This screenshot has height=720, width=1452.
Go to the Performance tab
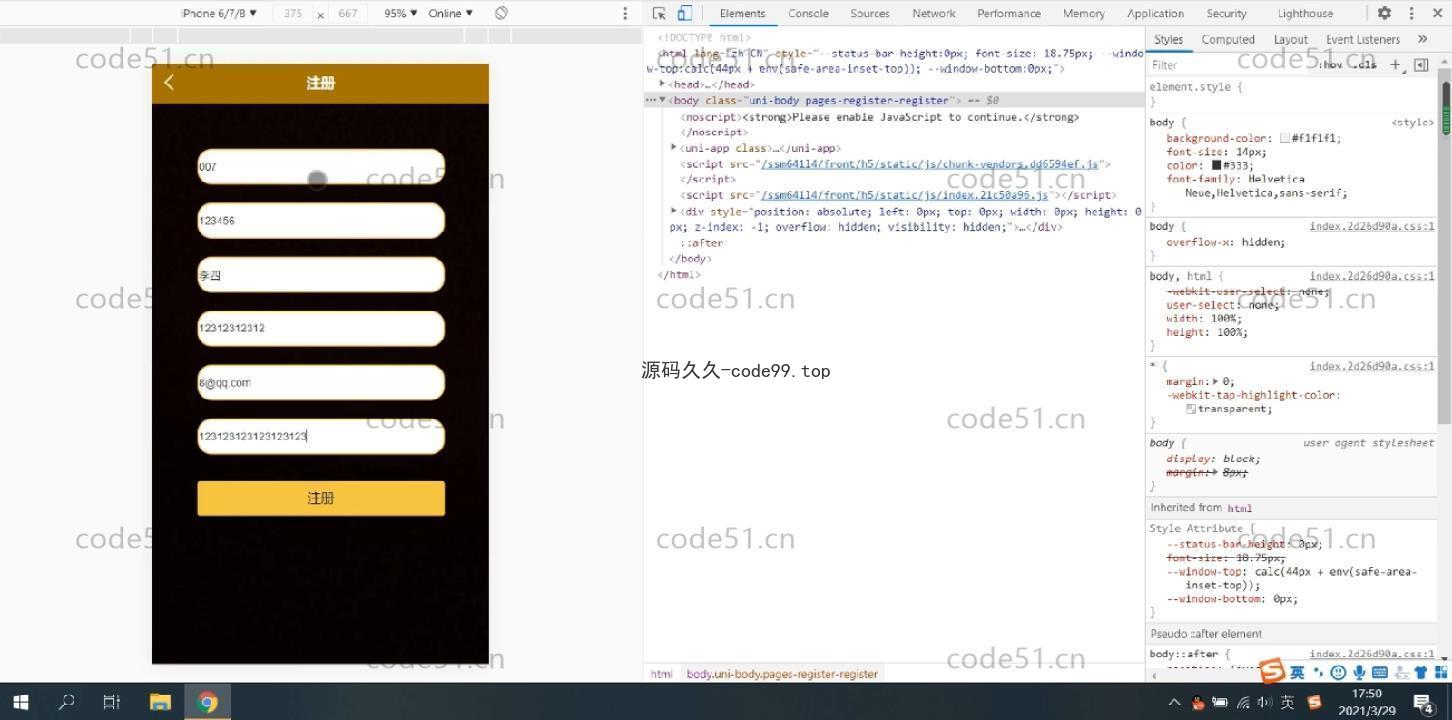click(x=1009, y=13)
